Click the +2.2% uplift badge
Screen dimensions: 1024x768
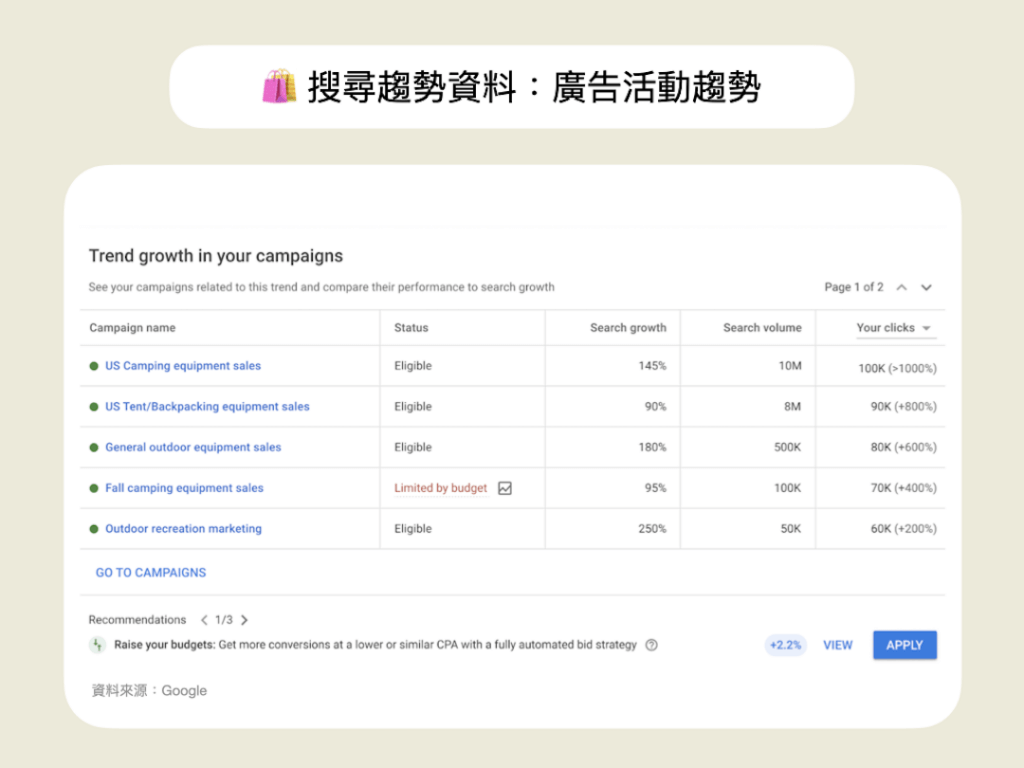coord(785,645)
